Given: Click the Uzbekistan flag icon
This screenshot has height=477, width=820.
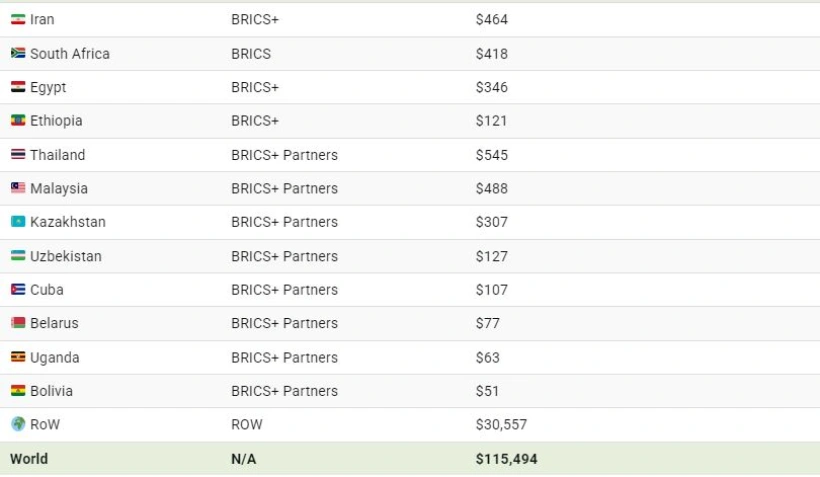Looking at the screenshot, I should point(18,256).
